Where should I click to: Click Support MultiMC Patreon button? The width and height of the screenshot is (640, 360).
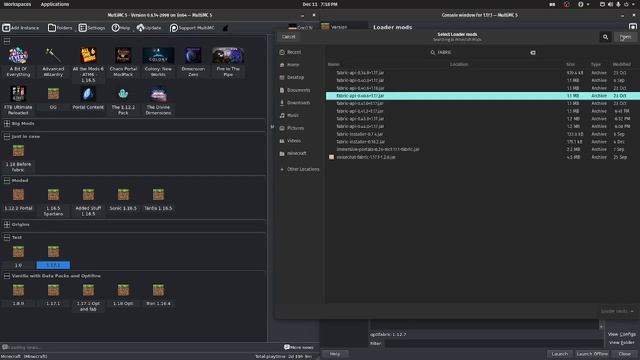tap(192, 28)
